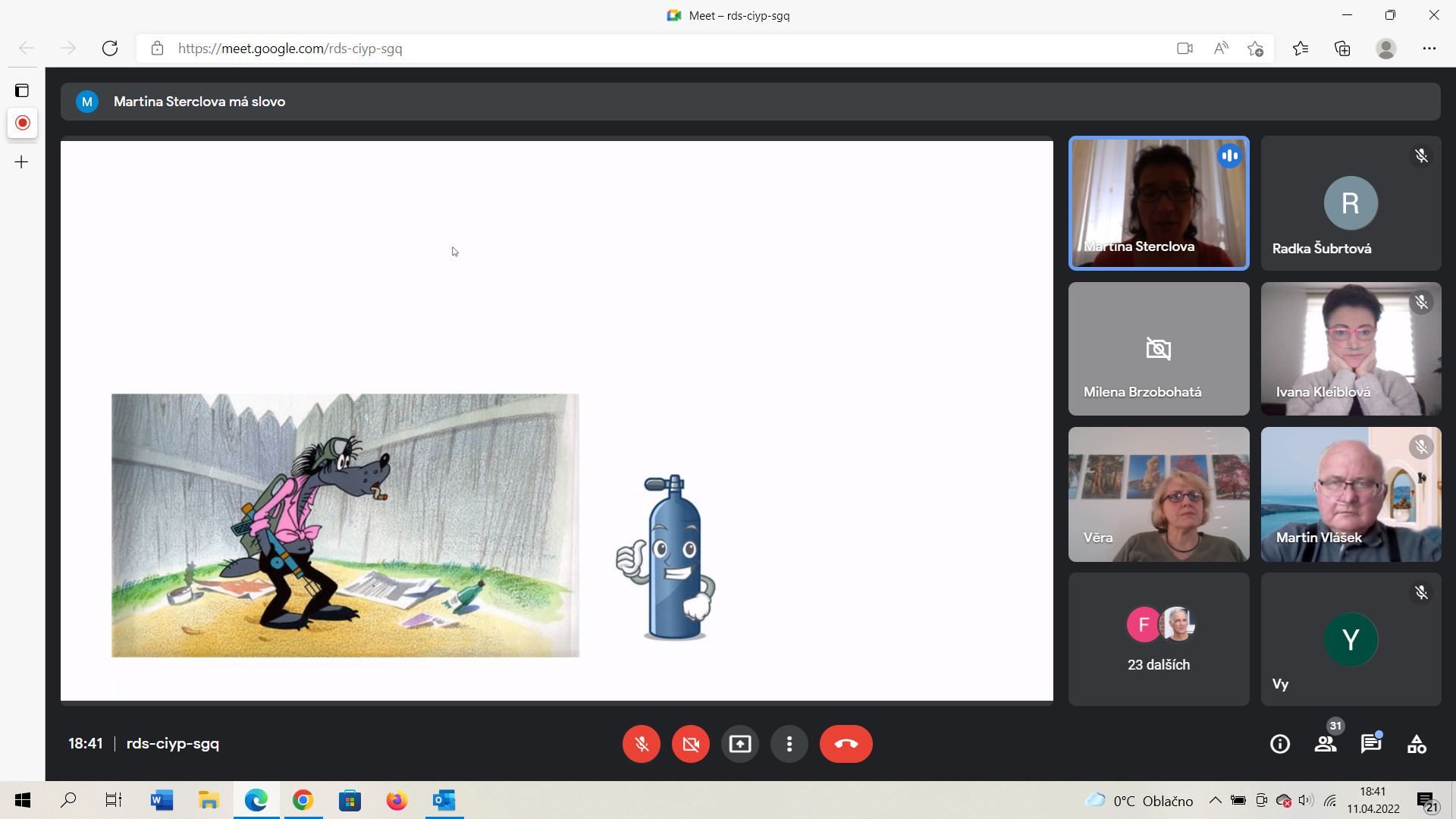
Task: Switch to Chrome from the taskbar
Action: point(303,800)
